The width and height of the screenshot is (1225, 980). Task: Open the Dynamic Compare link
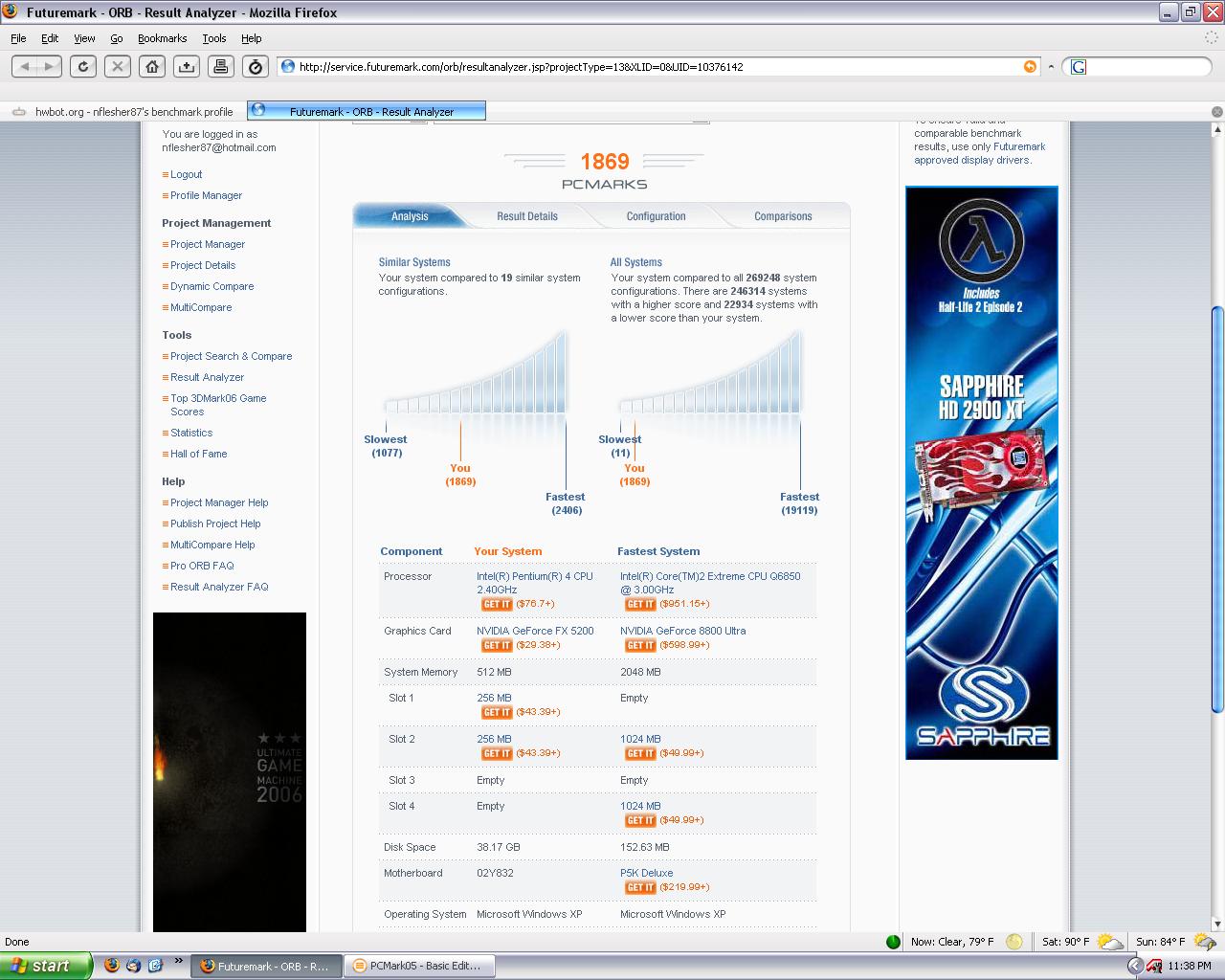click(x=212, y=286)
